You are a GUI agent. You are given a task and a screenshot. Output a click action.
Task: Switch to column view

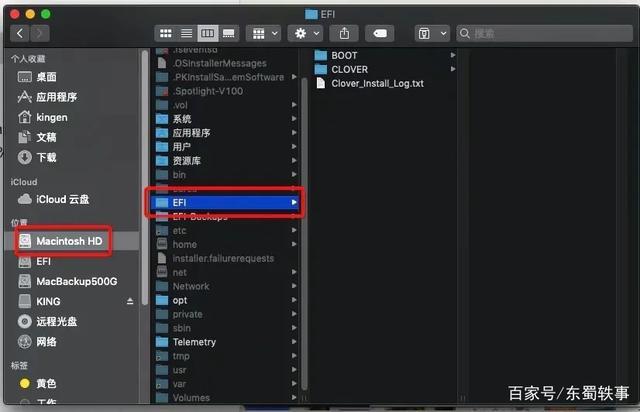(x=208, y=33)
